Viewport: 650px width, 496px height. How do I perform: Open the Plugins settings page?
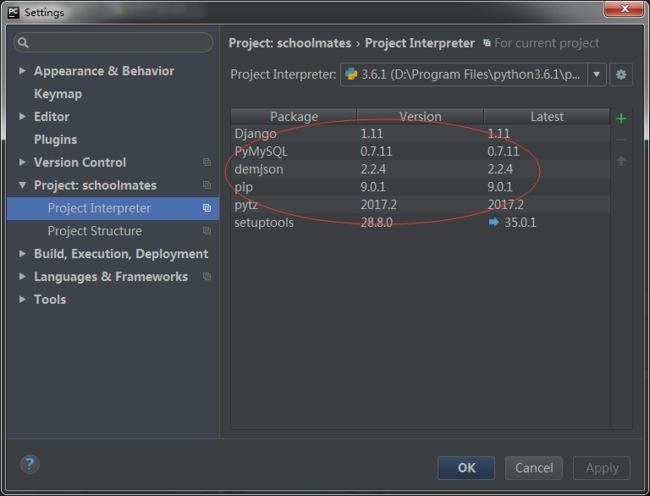(x=56, y=140)
